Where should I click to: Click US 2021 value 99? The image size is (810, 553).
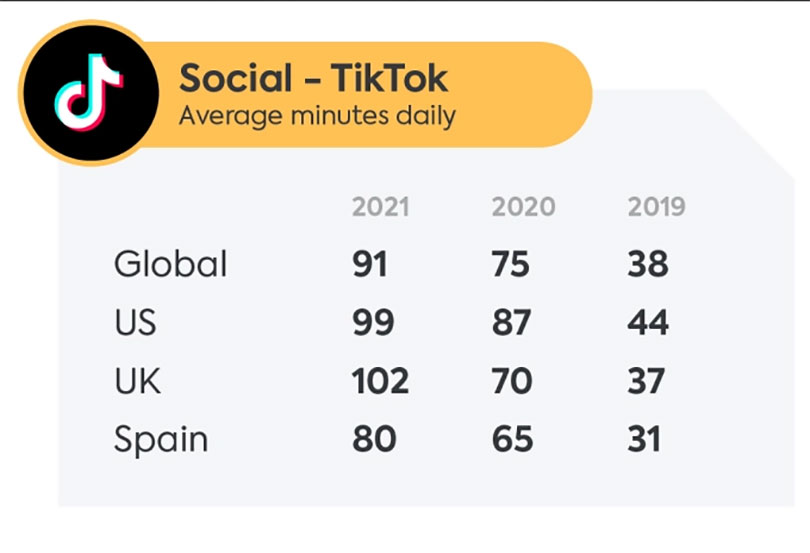coord(373,323)
